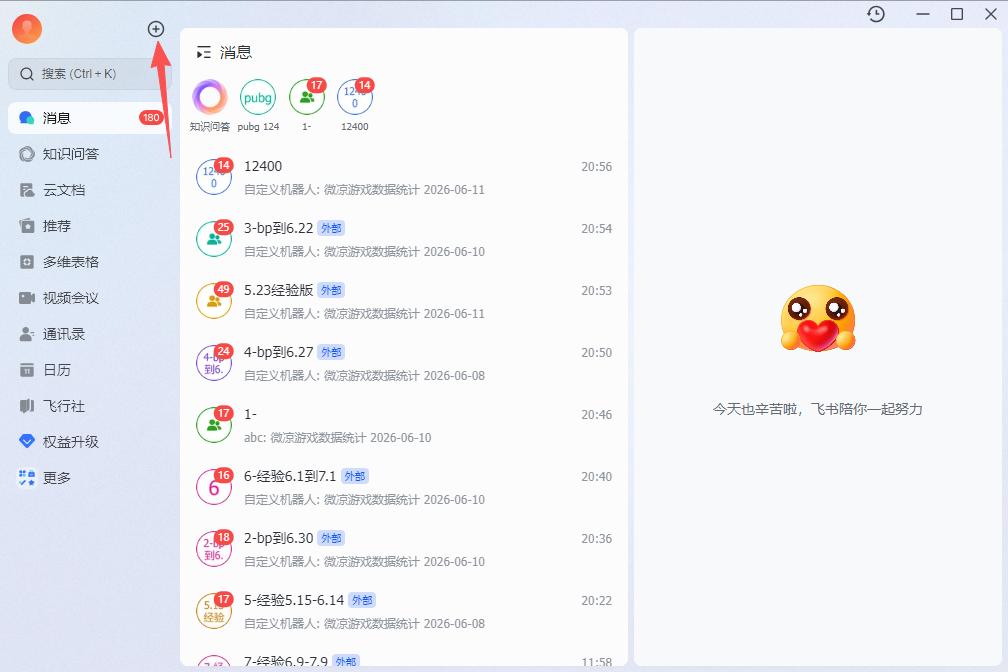Click 外部 tag on 6-经验6.1到7.1
Image resolution: width=1008 pixels, height=672 pixels.
(354, 477)
